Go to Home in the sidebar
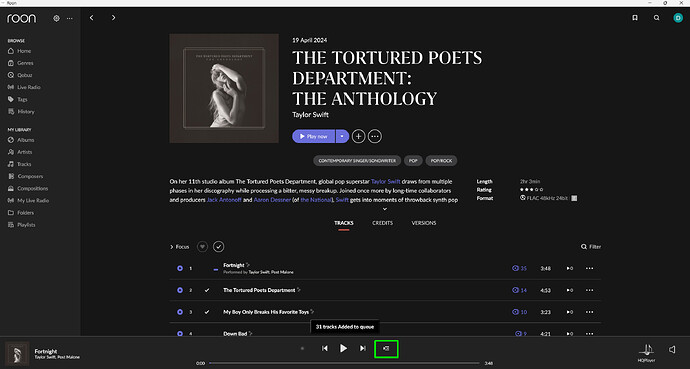Viewport: 690px width, 369px height. coord(20,51)
